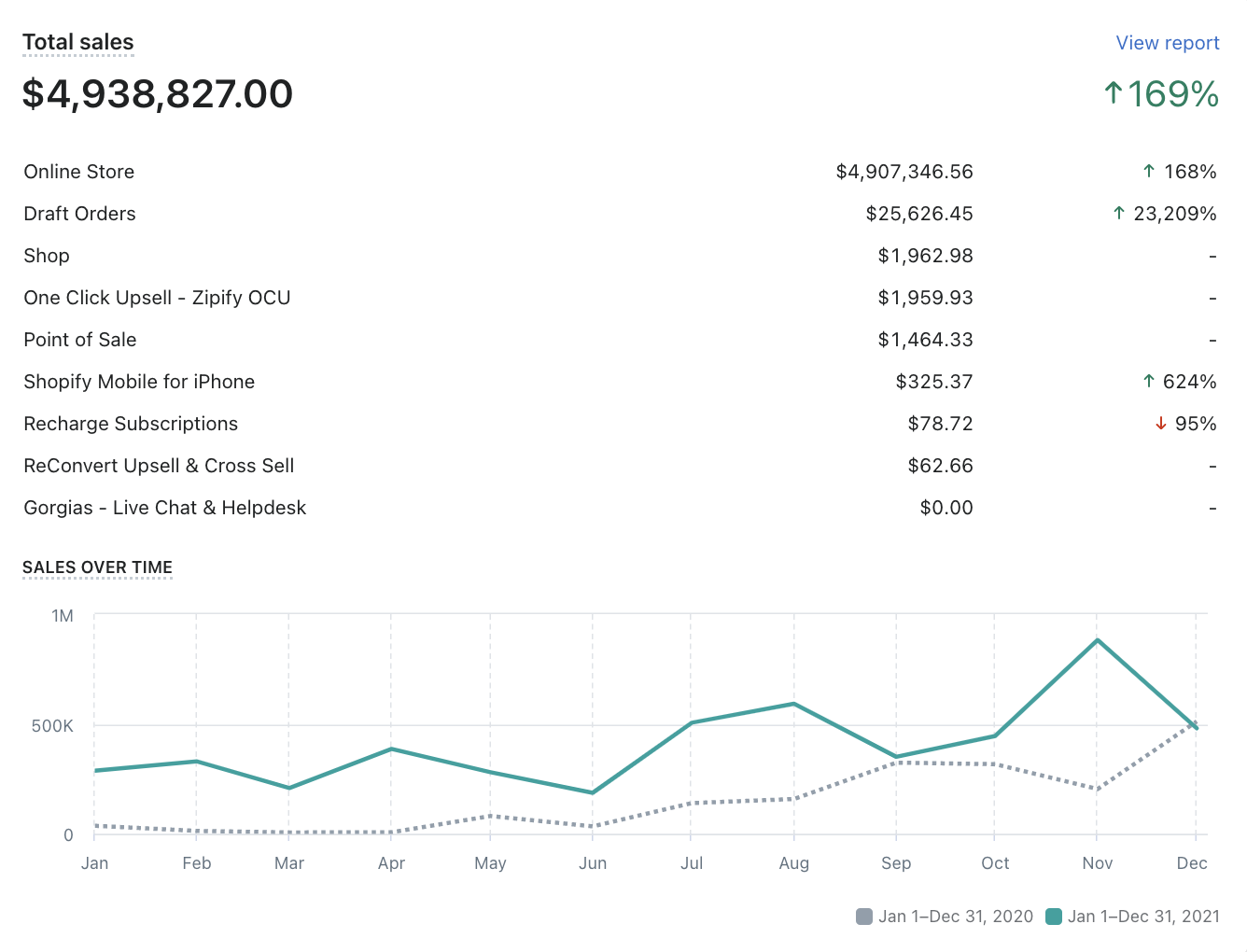Image resolution: width=1247 pixels, height=952 pixels.
Task: Click the SALES OVER TIME label
Action: pos(97,567)
